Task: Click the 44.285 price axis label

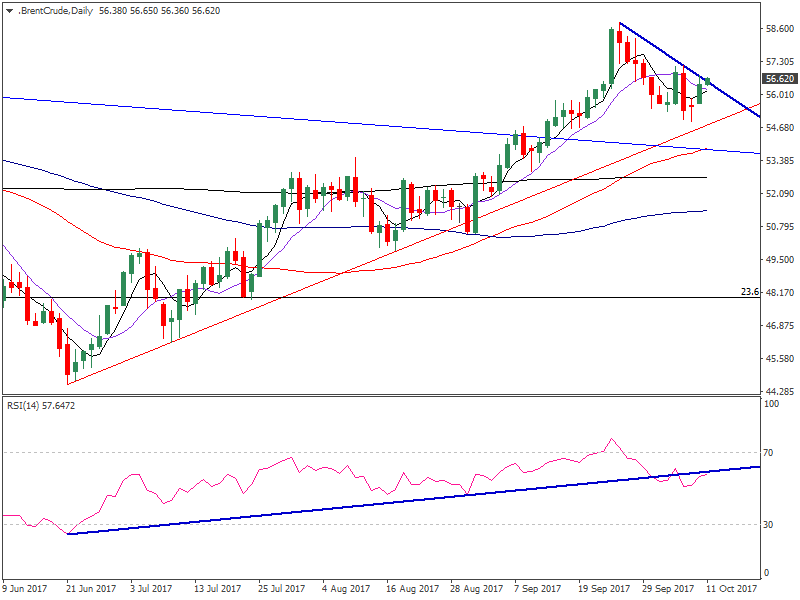Action: click(x=780, y=391)
